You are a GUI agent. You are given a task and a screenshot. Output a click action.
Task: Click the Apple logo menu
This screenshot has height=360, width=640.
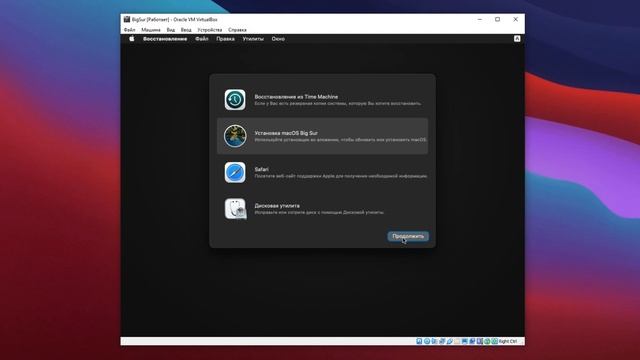[x=131, y=39]
